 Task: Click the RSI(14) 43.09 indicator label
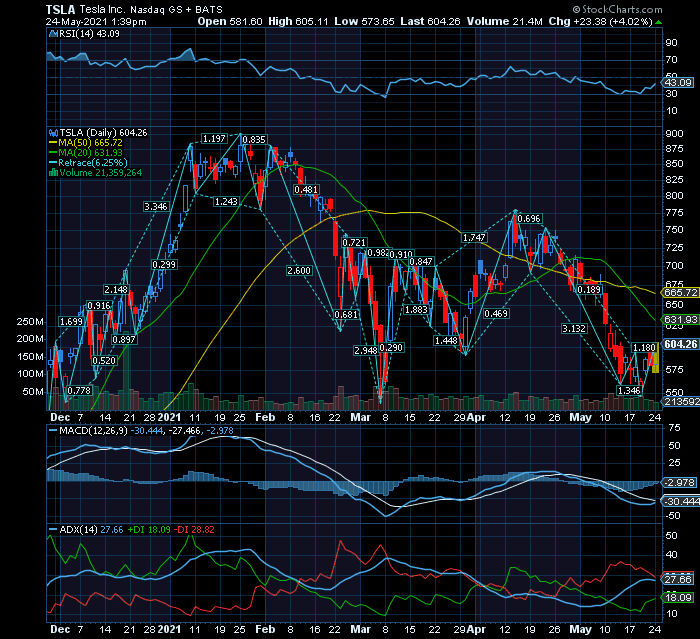coord(89,33)
